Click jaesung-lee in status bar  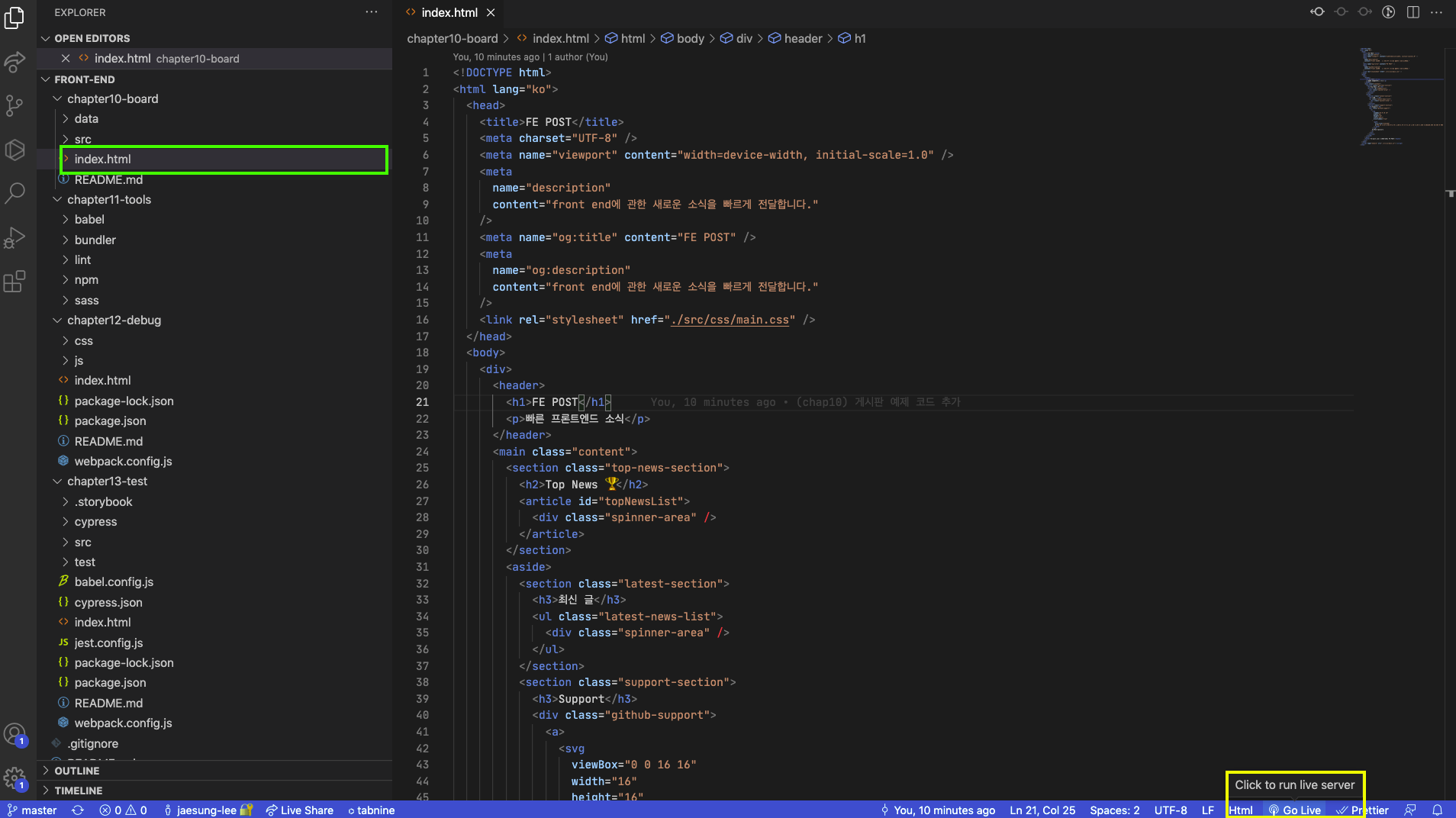tap(207, 810)
